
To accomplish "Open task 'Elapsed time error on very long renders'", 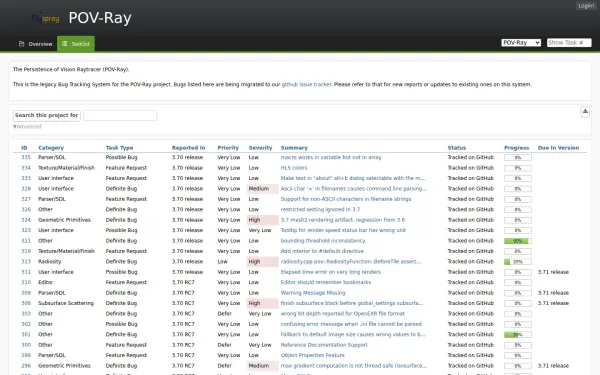I will [x=330, y=272].
